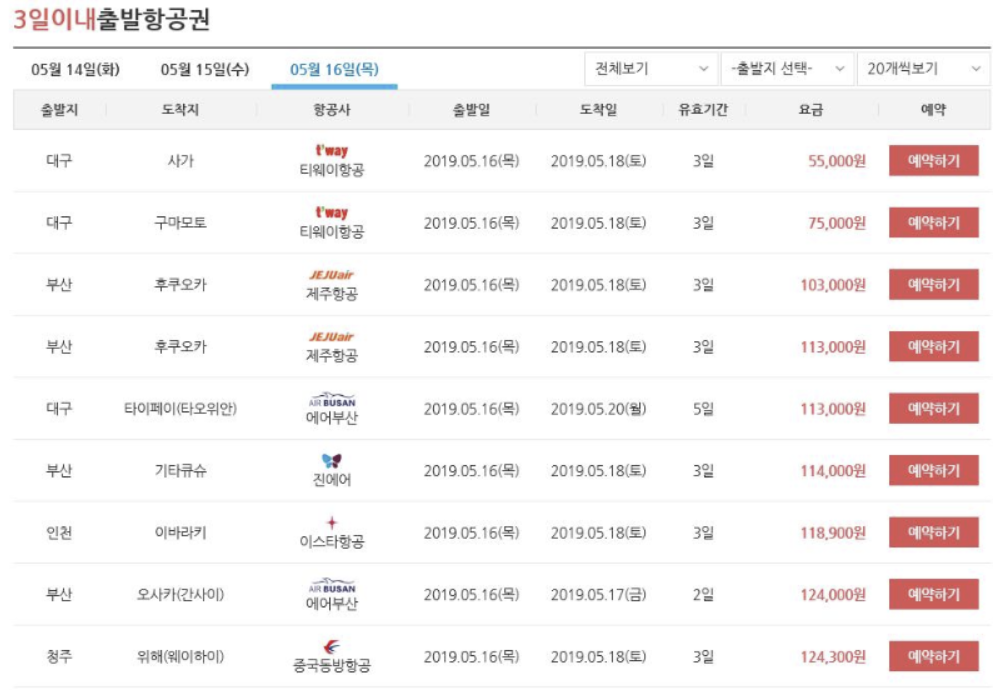The height and width of the screenshot is (690, 994).
Task: Click destination 기타큐슈
Action: [x=180, y=471]
